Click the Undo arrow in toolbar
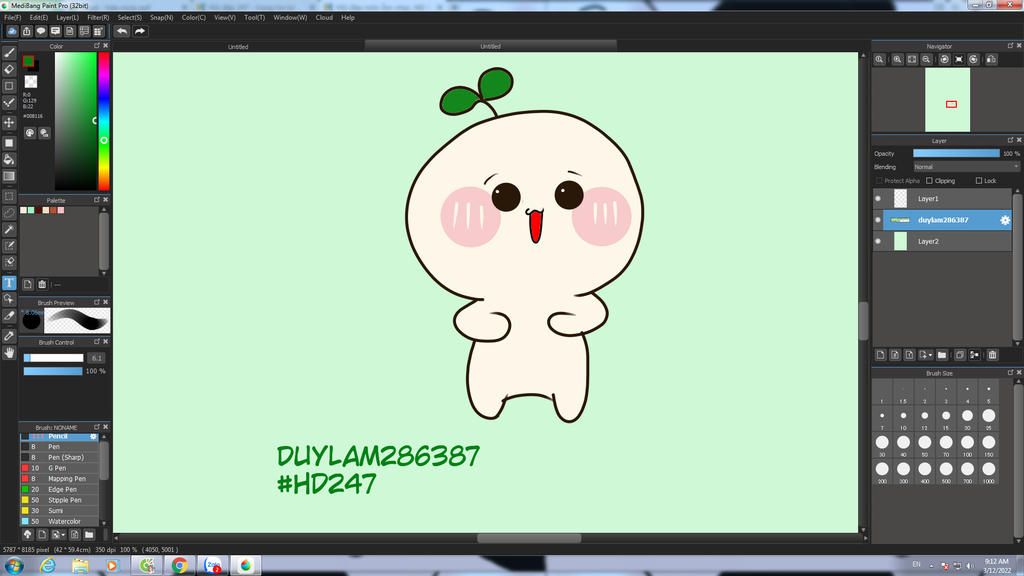This screenshot has width=1024, height=576. (x=122, y=31)
